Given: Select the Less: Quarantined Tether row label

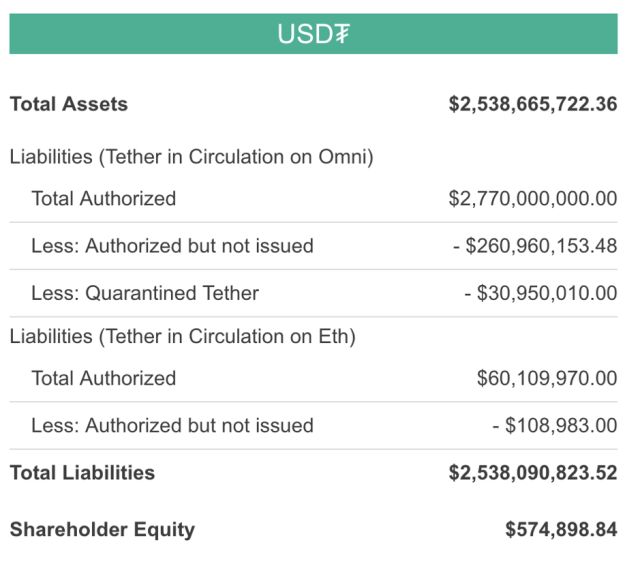Looking at the screenshot, I should 145,293.
